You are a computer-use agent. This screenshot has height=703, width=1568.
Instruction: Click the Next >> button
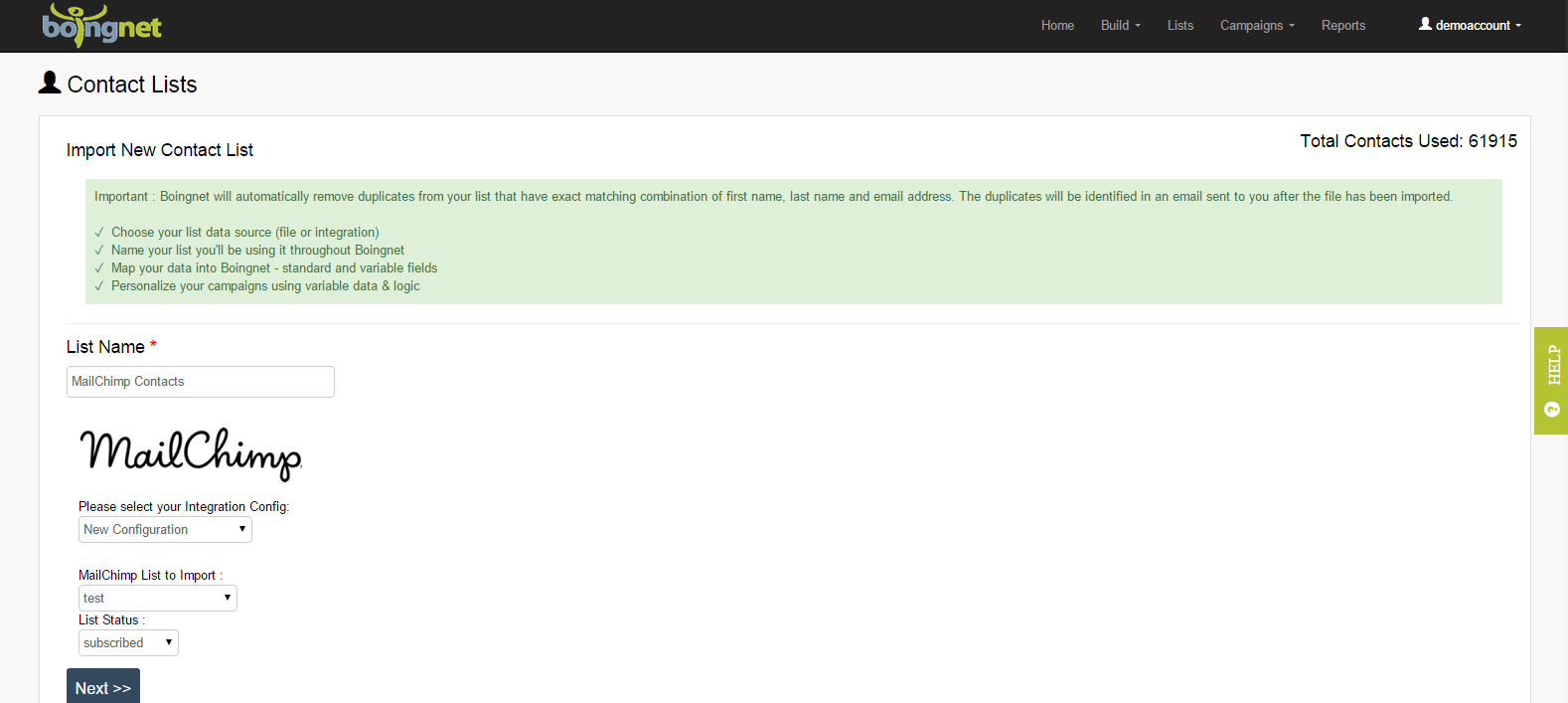pyautogui.click(x=103, y=687)
